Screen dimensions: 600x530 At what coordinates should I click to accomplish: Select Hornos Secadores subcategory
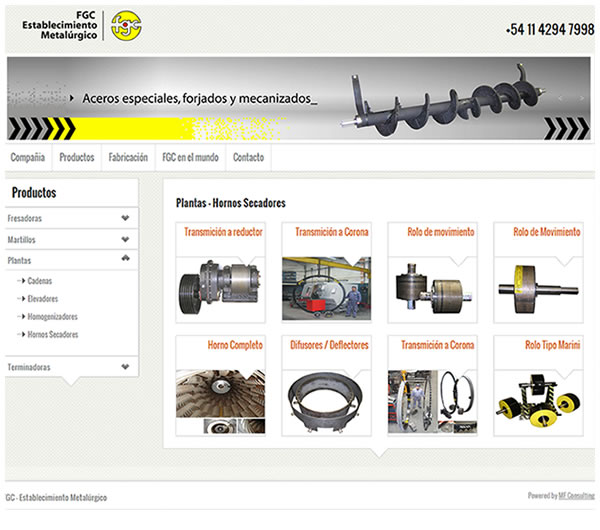[x=53, y=334]
